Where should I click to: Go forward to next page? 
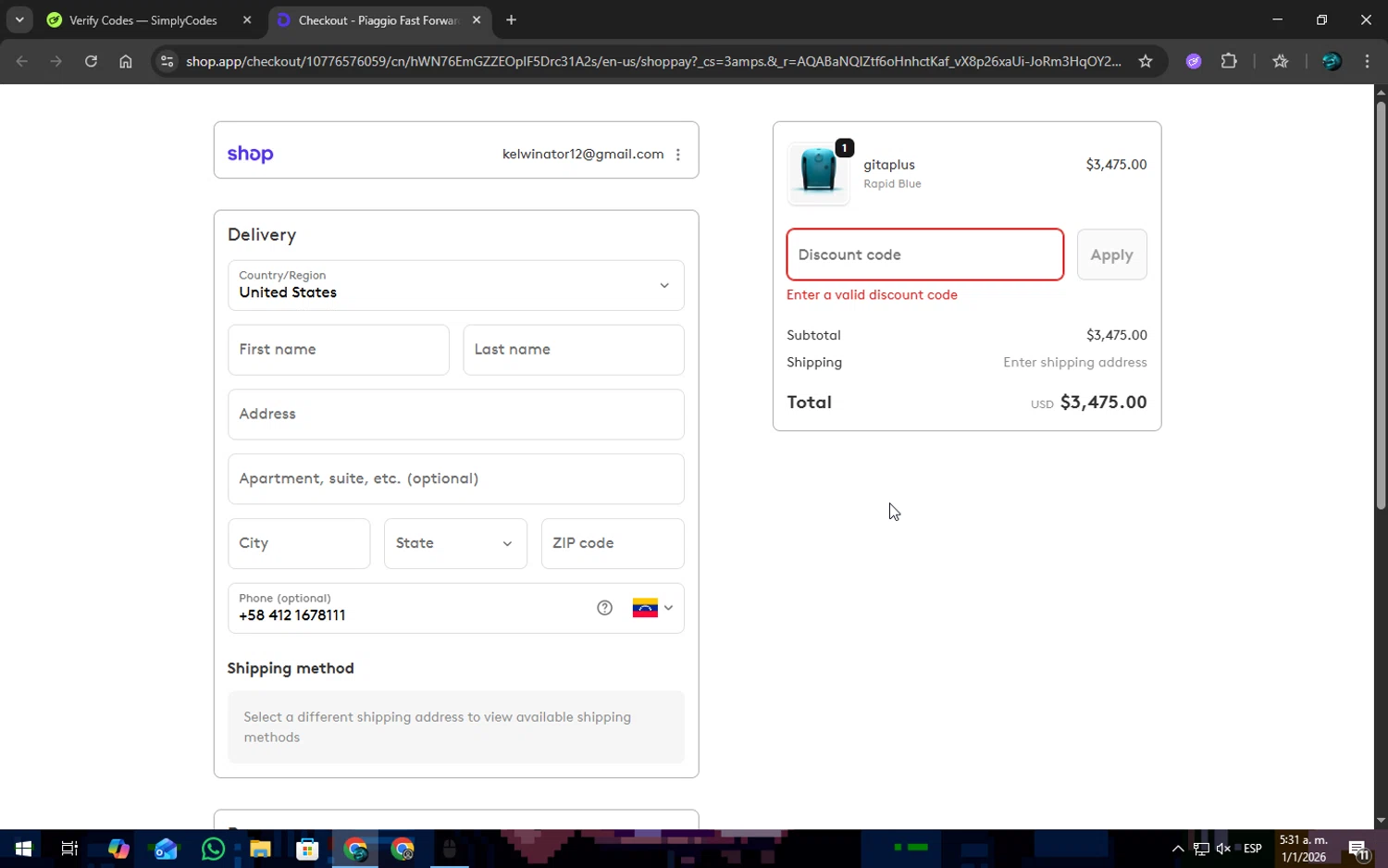[56, 61]
